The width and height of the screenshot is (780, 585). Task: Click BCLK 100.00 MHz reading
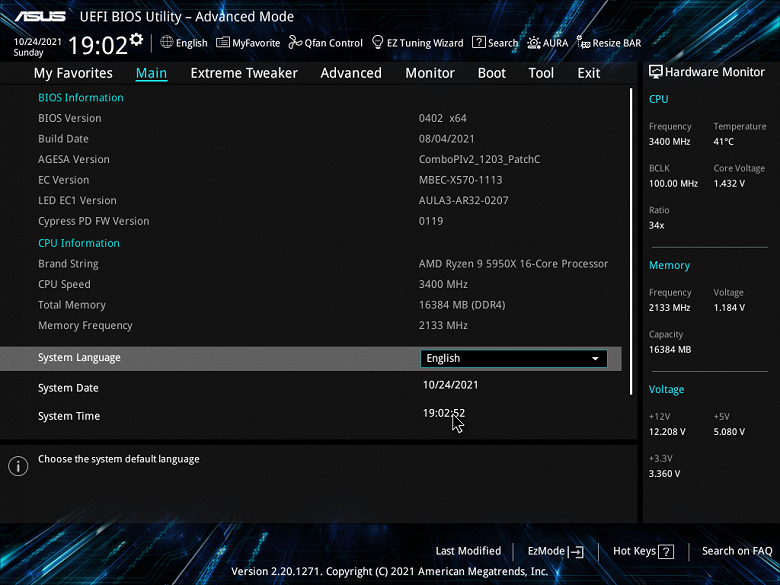tap(673, 184)
